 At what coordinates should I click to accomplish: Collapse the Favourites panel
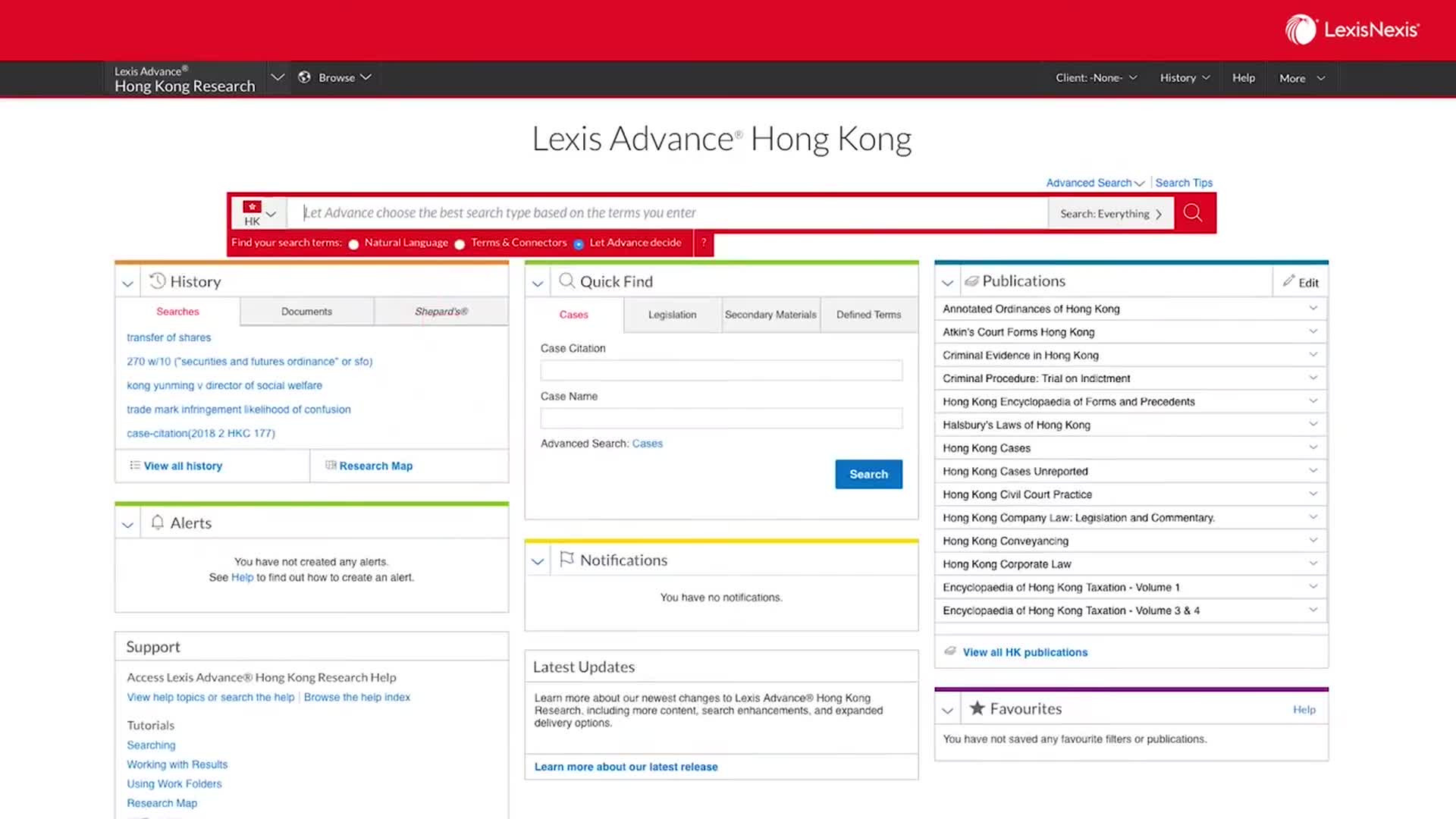pyautogui.click(x=947, y=711)
